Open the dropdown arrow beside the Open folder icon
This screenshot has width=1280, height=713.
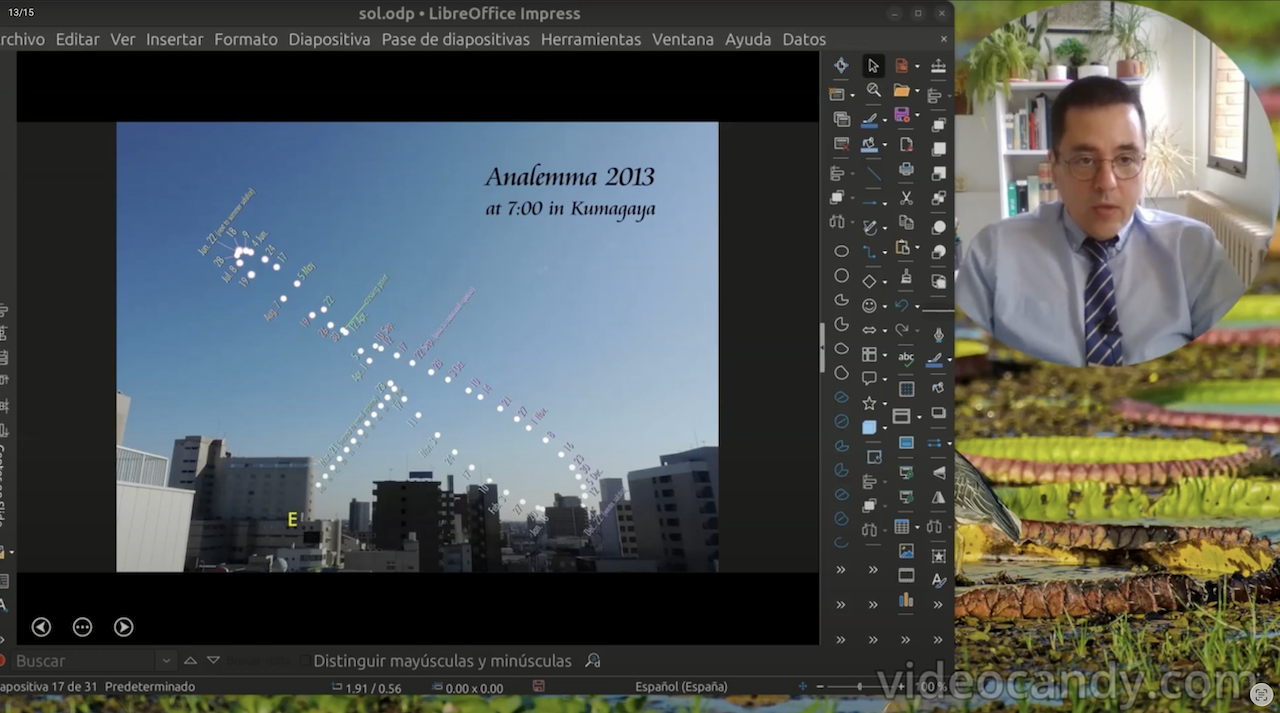(918, 92)
